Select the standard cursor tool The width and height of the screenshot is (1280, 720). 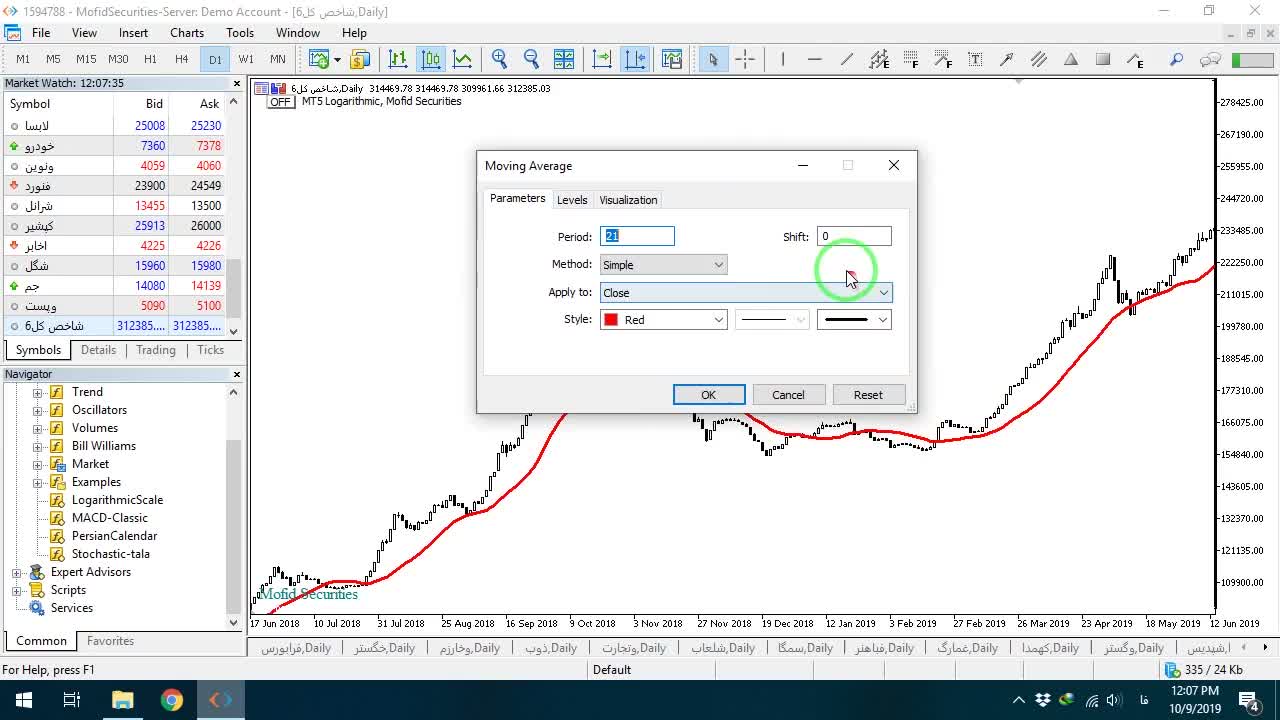713,59
